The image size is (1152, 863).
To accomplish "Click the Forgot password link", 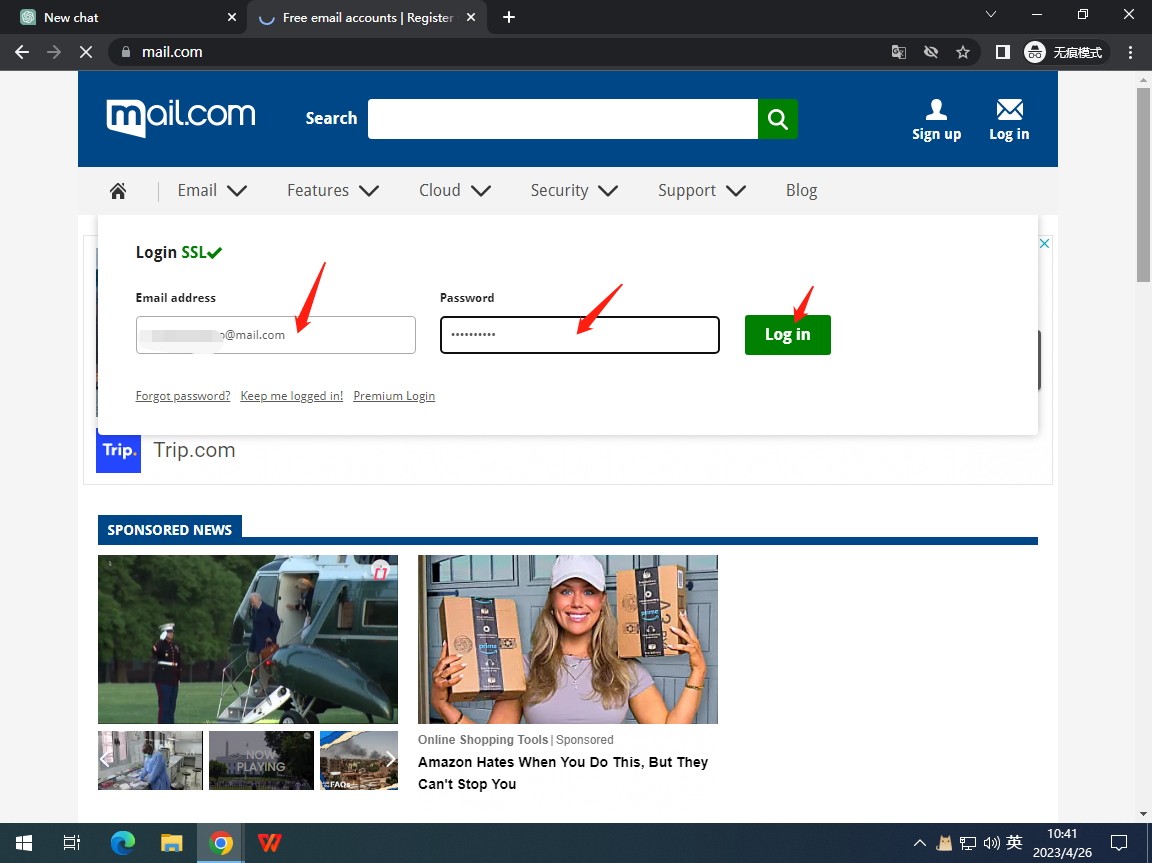I will [183, 396].
